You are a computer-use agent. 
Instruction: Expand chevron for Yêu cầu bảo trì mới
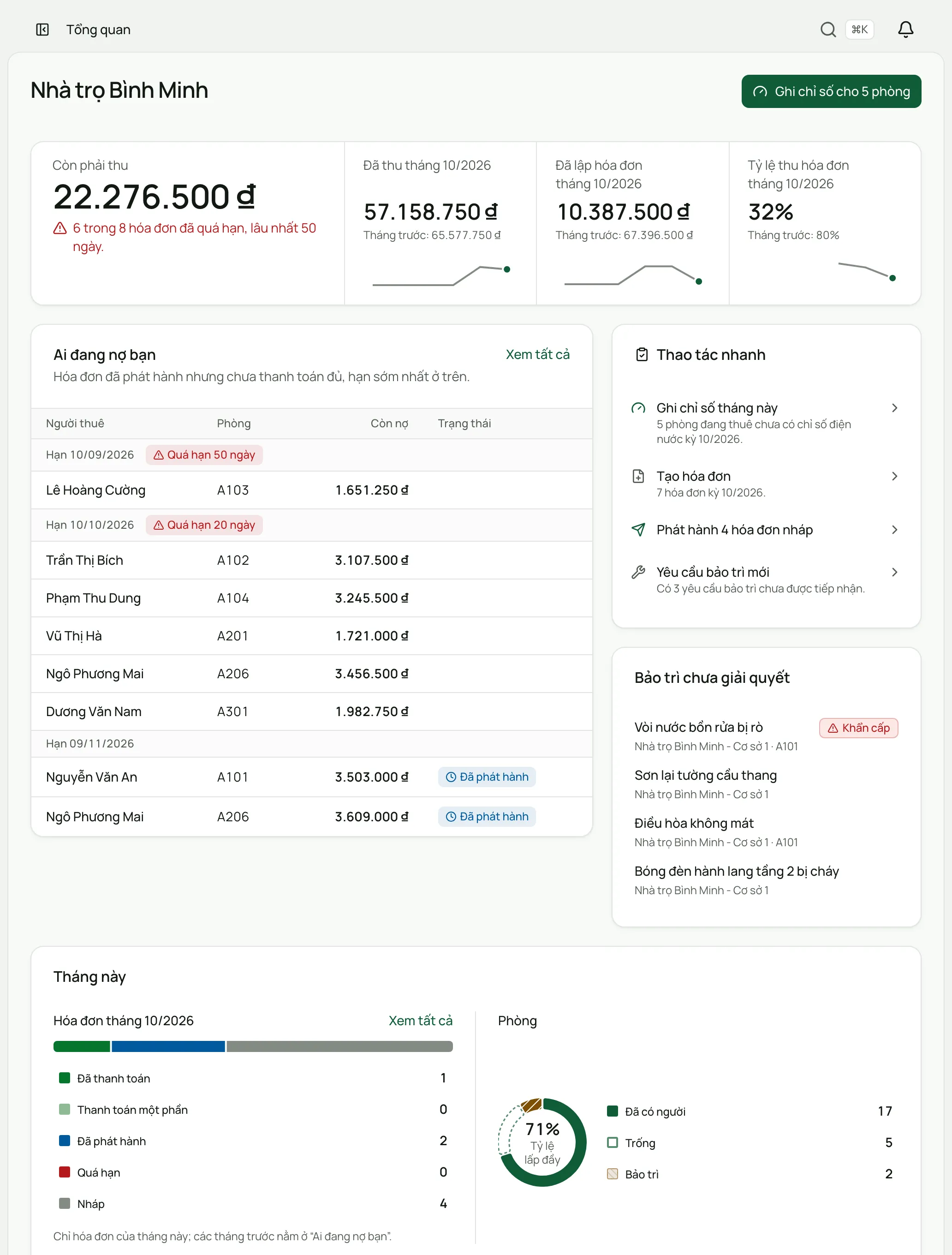pos(894,572)
